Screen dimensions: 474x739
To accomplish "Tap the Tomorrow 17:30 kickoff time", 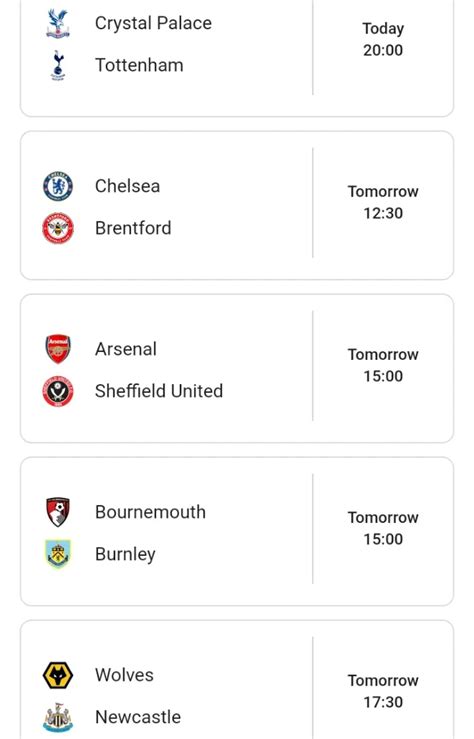I will point(383,691).
